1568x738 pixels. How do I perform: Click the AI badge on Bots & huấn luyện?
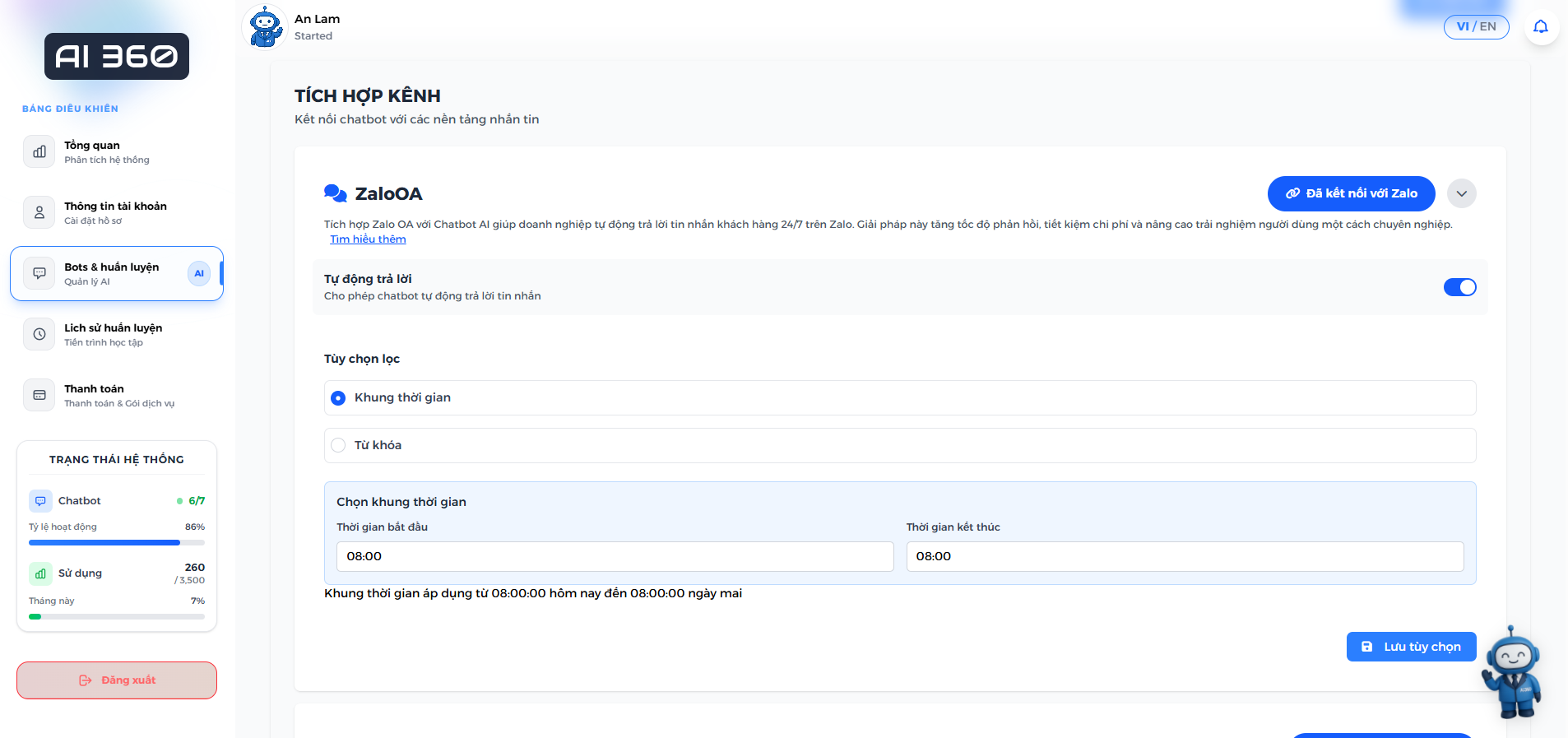pyautogui.click(x=199, y=273)
